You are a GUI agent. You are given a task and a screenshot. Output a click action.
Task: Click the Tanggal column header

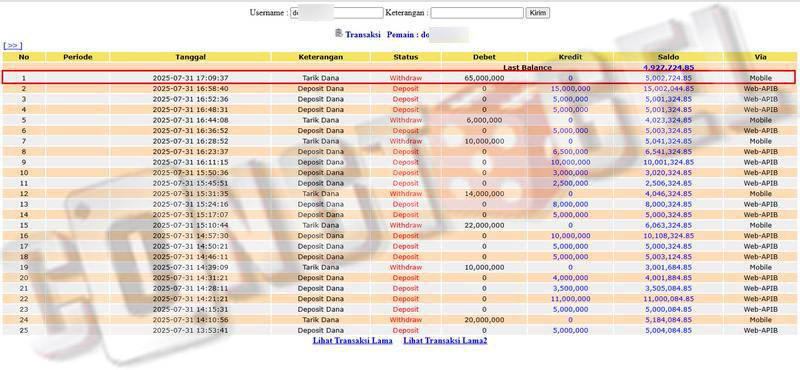(190, 57)
